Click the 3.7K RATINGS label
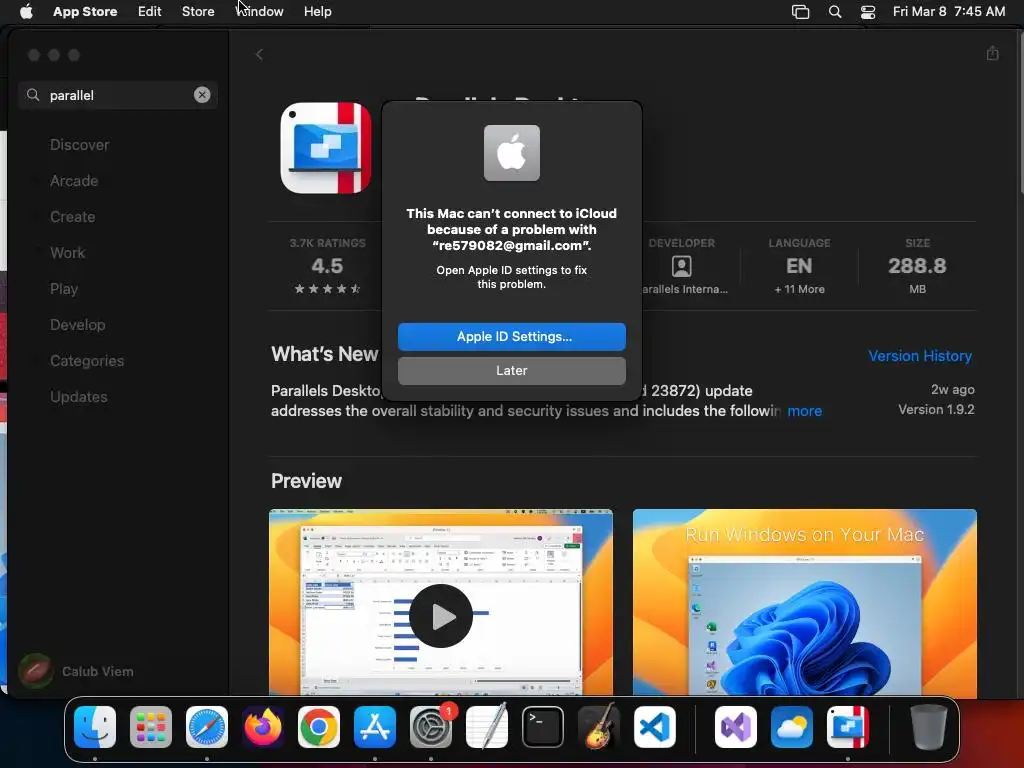Screen dimensions: 1024x768 click(327, 243)
